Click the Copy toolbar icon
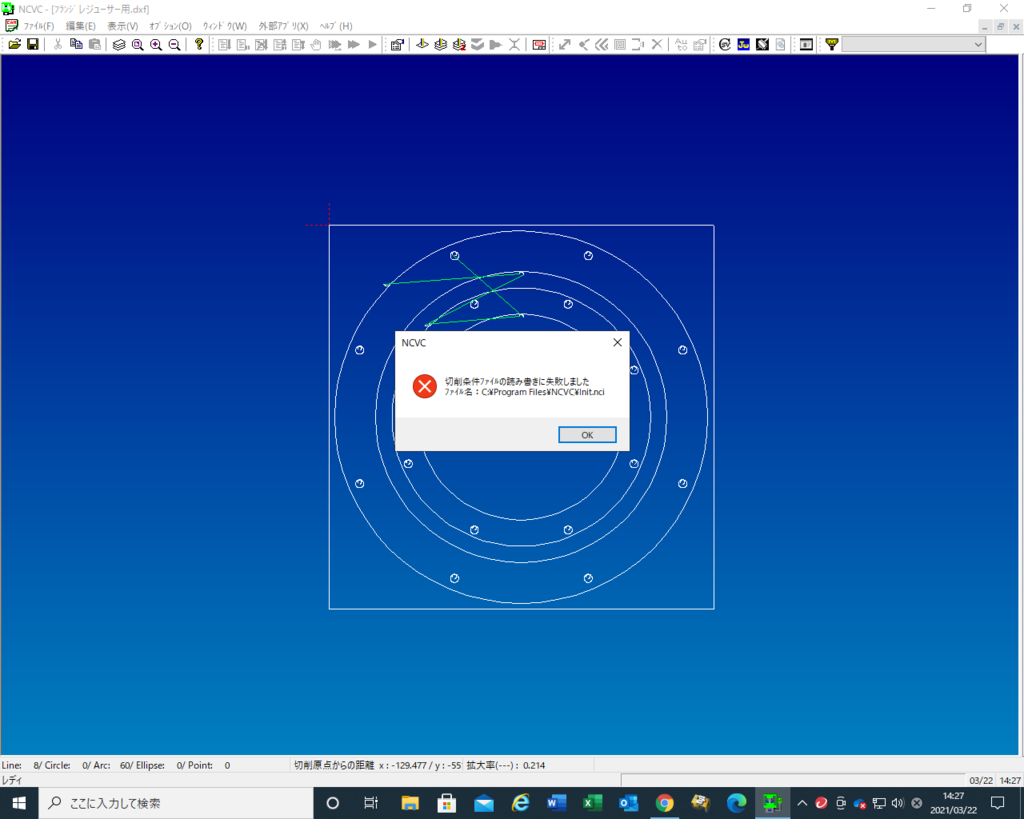This screenshot has height=819, width=1024. click(x=76, y=45)
